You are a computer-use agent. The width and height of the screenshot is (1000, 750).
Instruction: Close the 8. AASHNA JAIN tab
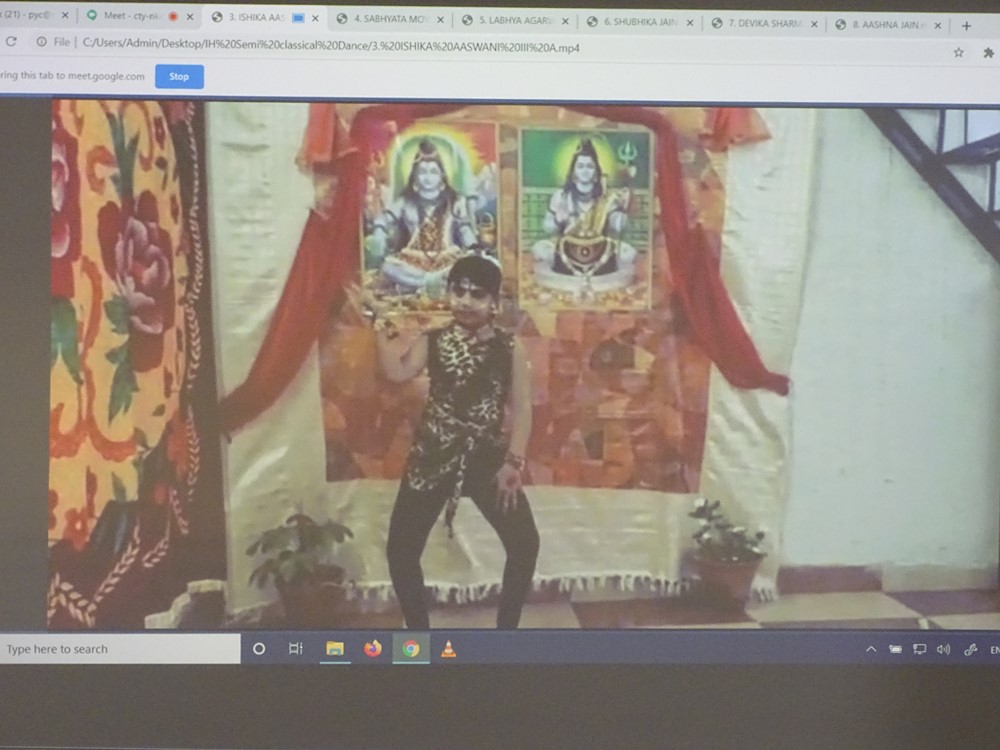938,26
